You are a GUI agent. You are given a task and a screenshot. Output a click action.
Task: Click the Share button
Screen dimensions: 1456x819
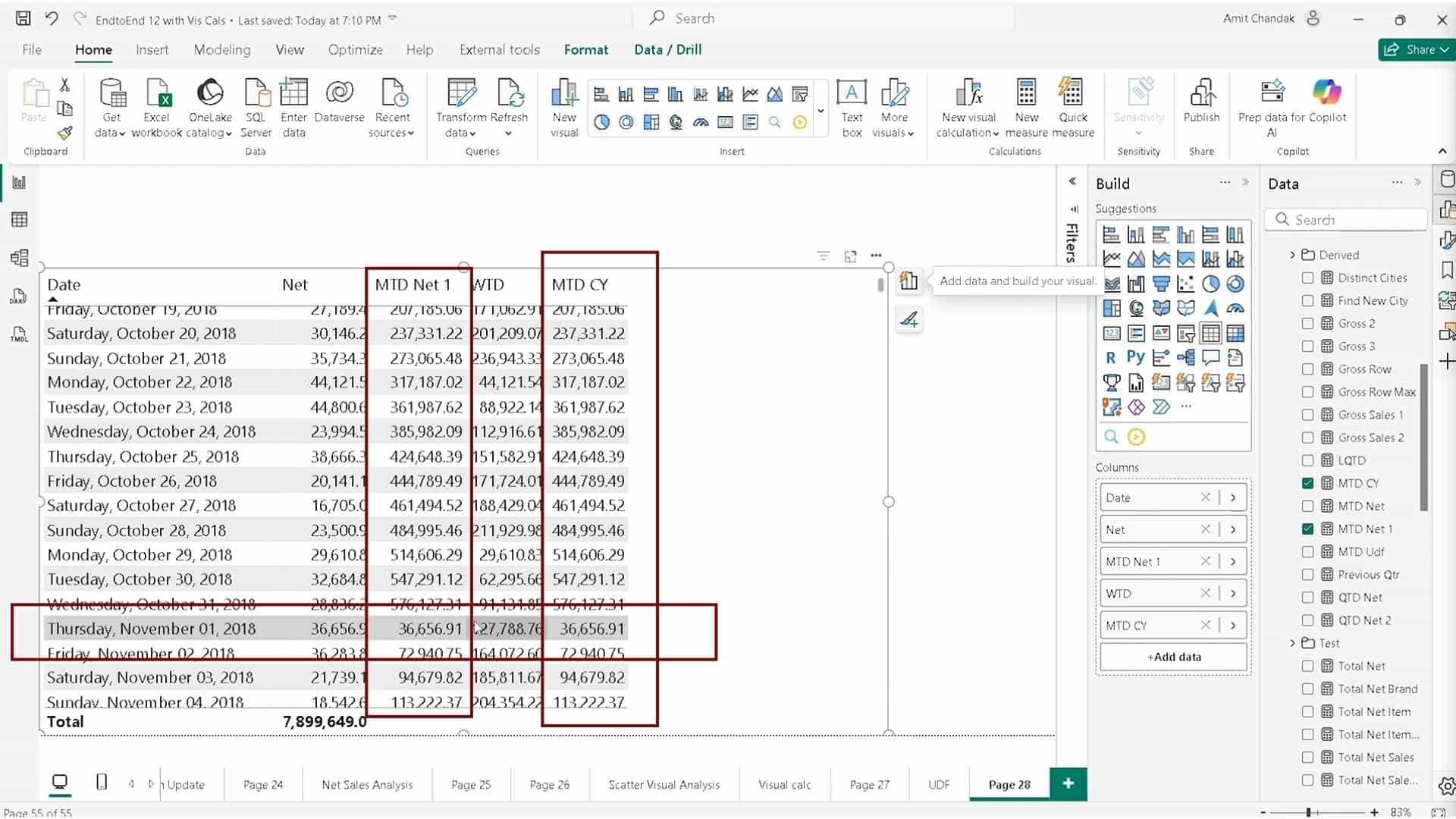click(x=1417, y=49)
